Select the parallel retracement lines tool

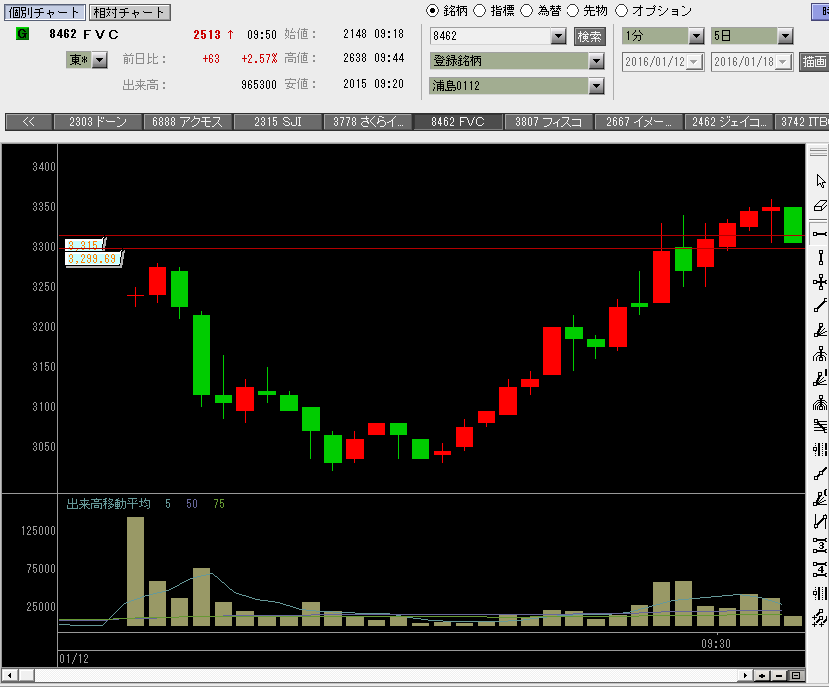[x=820, y=426]
